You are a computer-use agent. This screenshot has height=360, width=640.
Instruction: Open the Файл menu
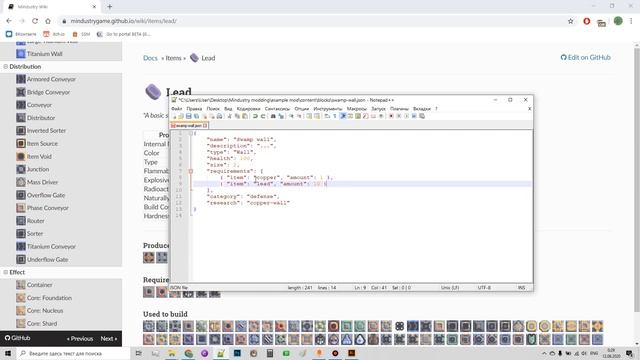(176, 109)
